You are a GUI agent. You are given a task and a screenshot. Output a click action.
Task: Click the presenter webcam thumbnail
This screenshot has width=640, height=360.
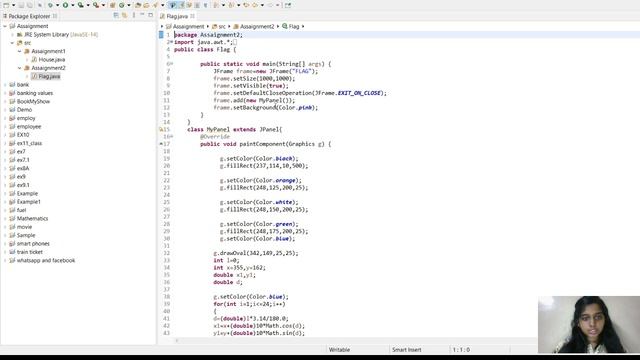(x=589, y=324)
